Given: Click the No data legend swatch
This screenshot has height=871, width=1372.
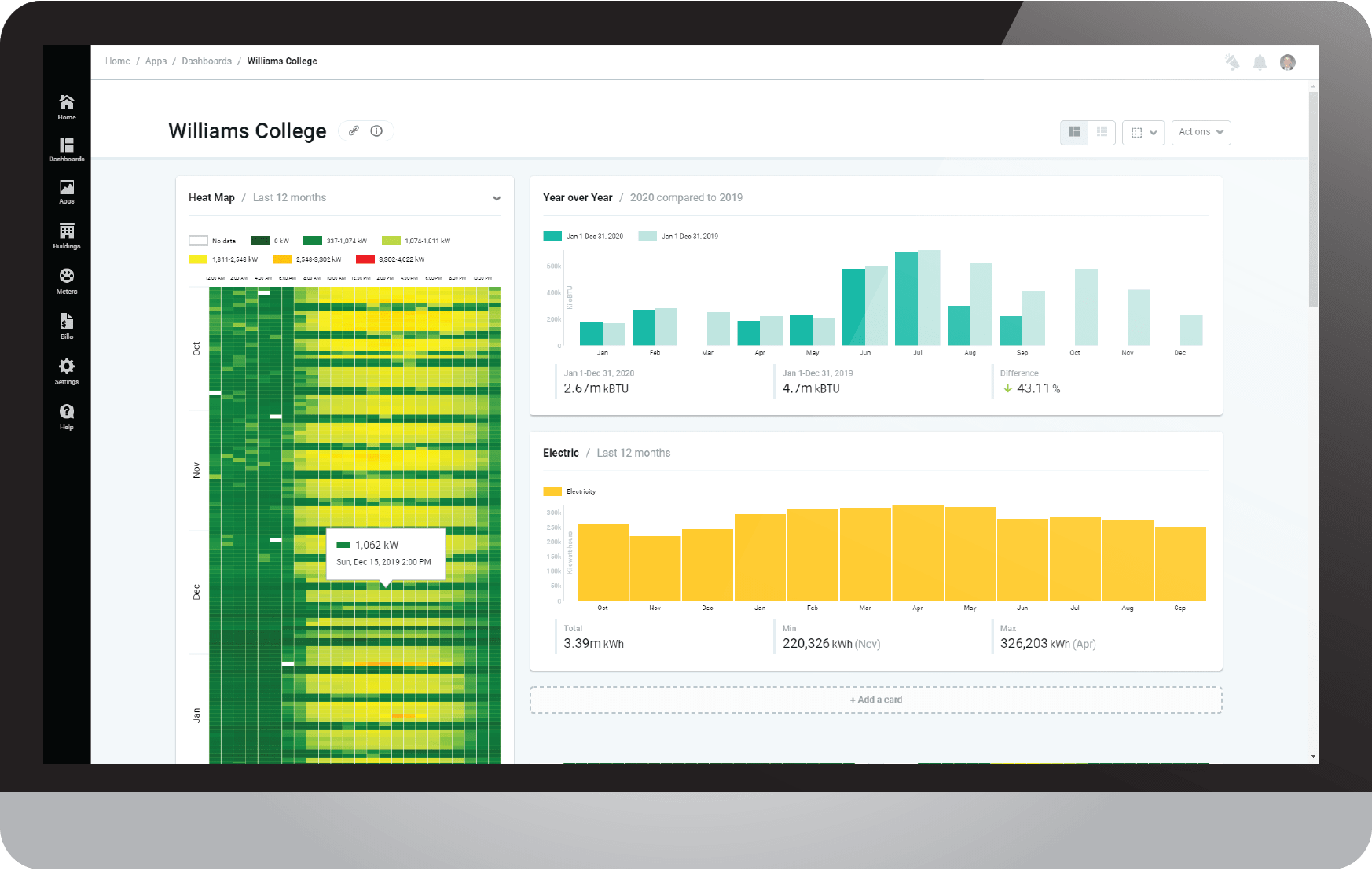Looking at the screenshot, I should pos(198,241).
